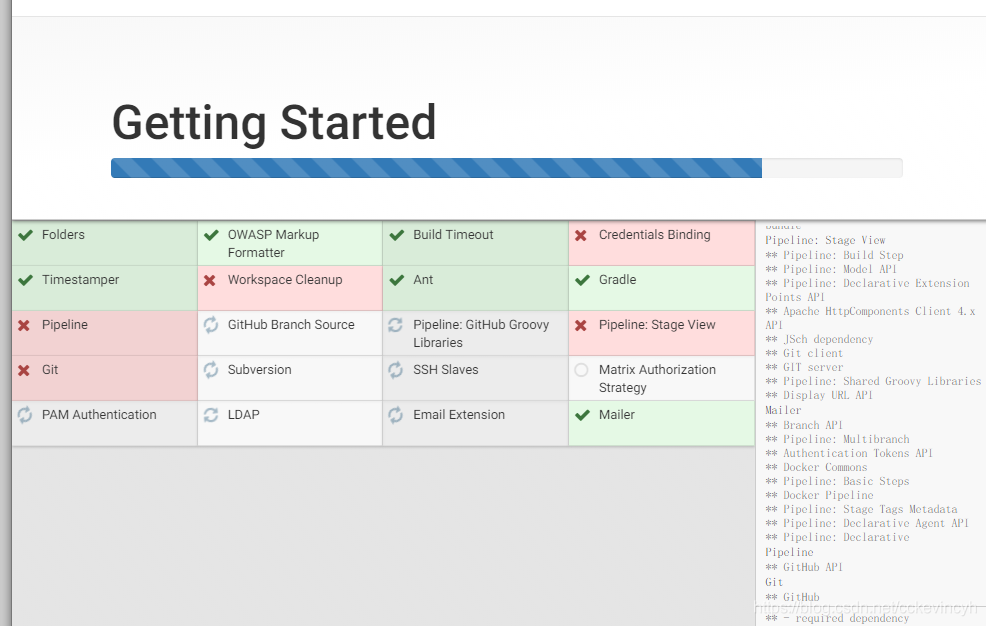Image resolution: width=986 pixels, height=626 pixels.
Task: Click the '** Branch API' log line
Action: 804,426
